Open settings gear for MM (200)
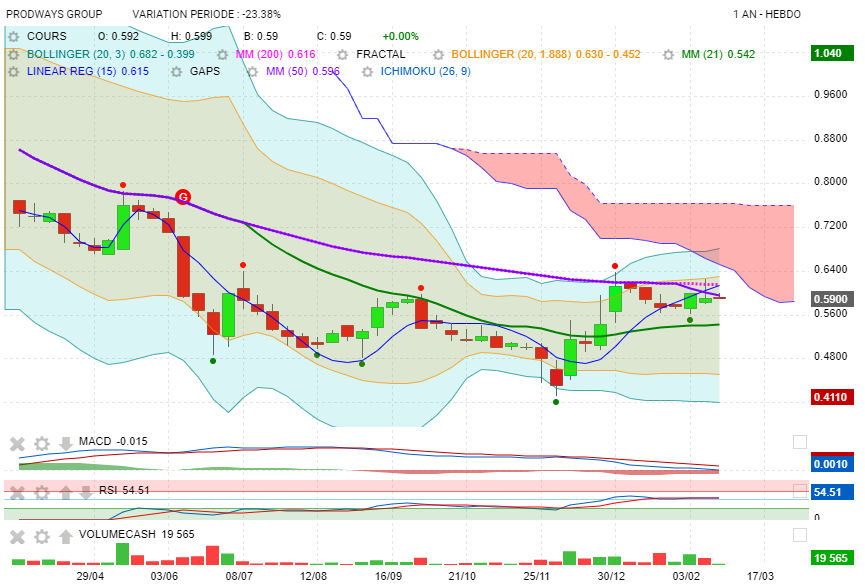865x588 pixels. (222, 55)
